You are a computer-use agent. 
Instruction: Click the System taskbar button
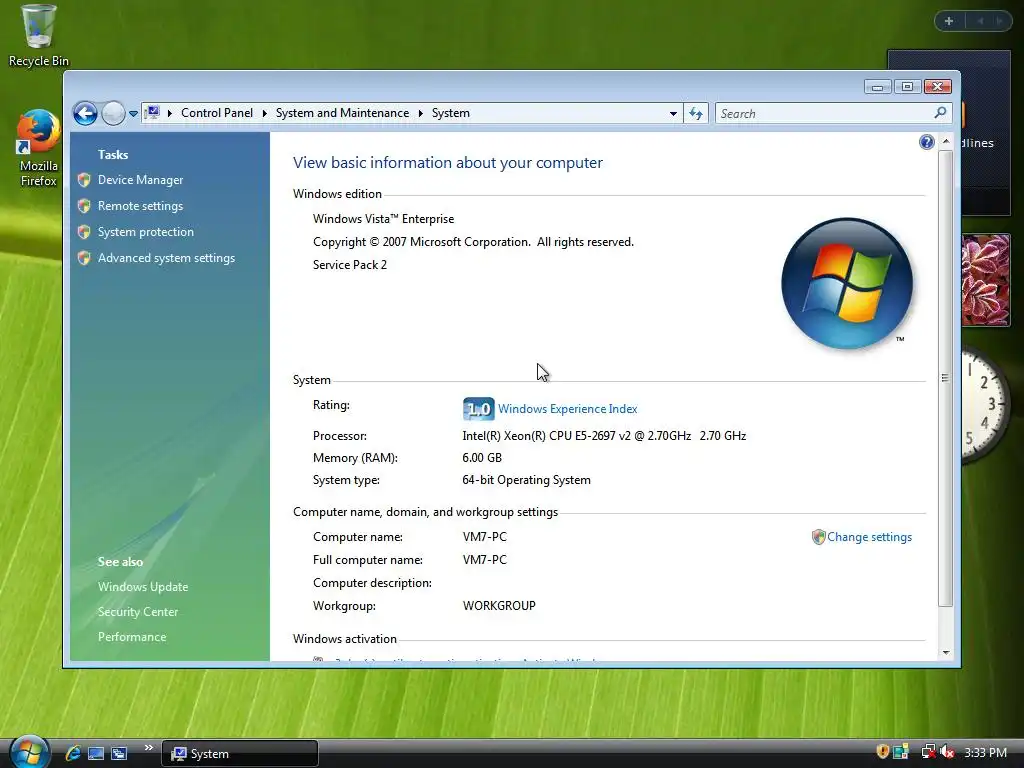tap(240, 754)
